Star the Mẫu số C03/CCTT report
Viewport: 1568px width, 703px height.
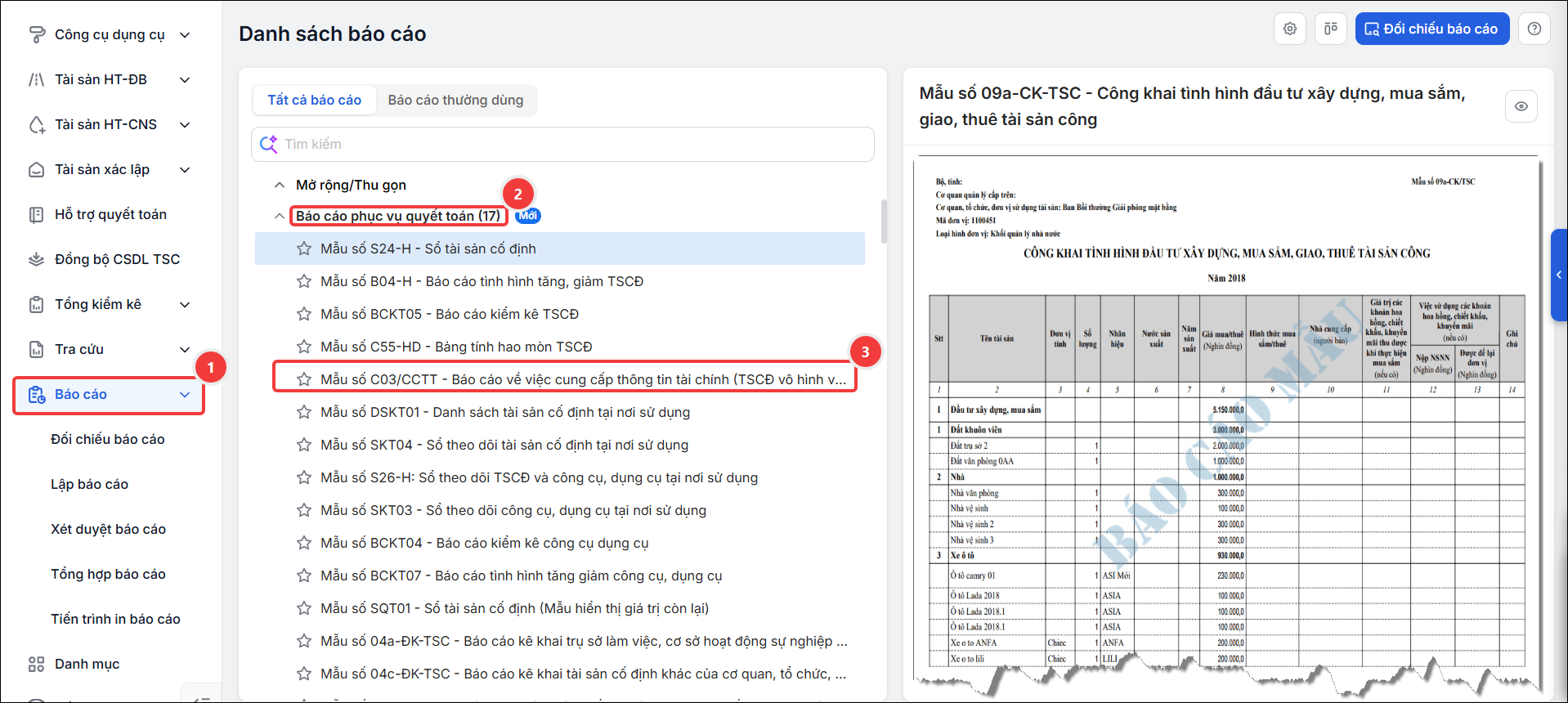point(304,379)
